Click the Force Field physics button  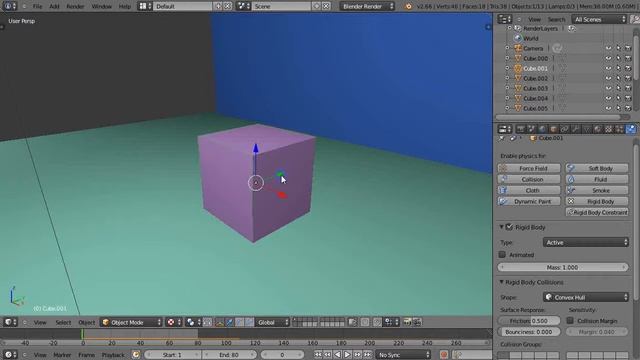[x=529, y=168]
